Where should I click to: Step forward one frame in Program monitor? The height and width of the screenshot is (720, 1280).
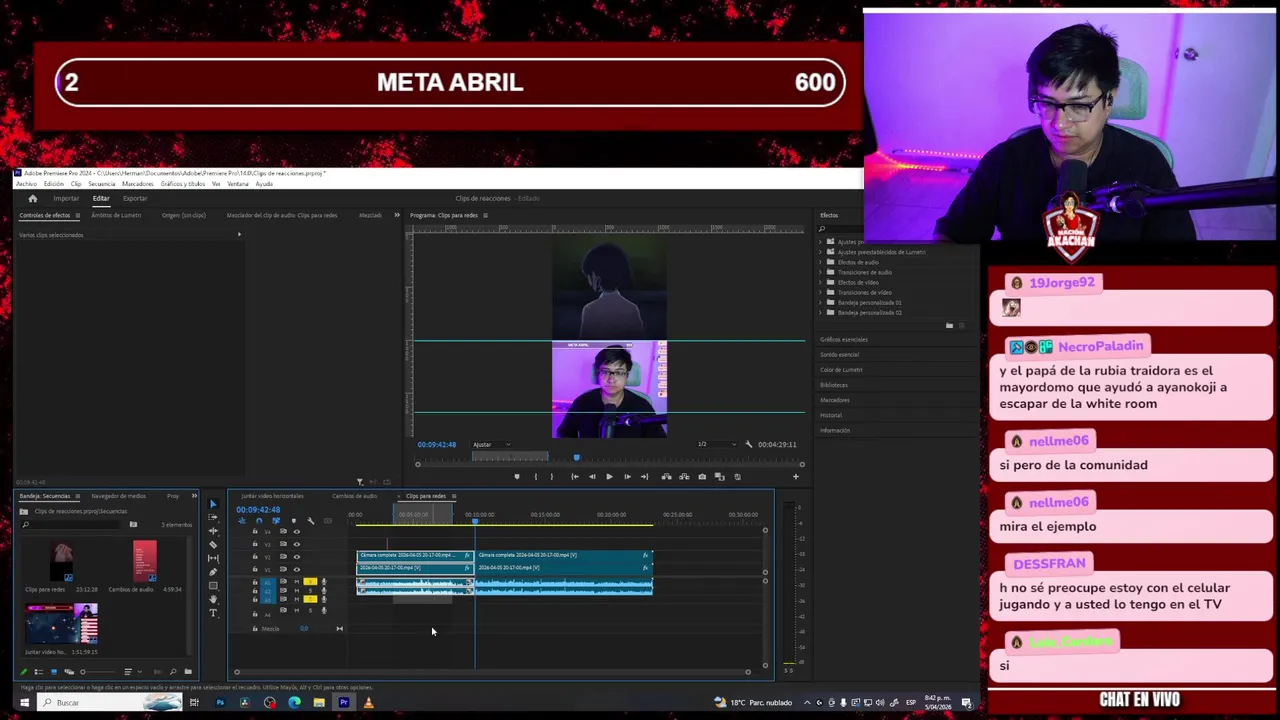[x=627, y=477]
